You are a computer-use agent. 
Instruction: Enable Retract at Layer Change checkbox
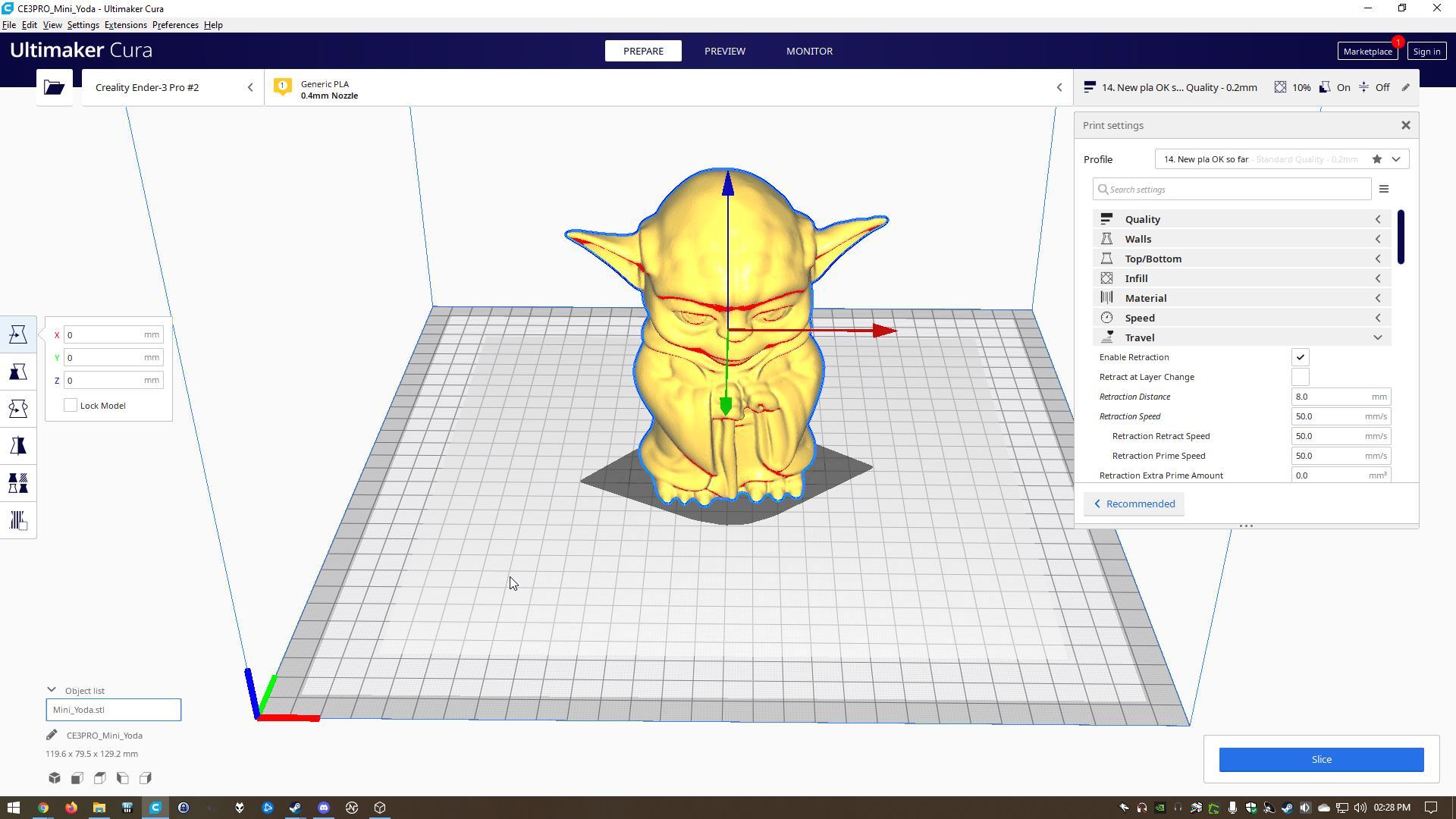[1300, 377]
